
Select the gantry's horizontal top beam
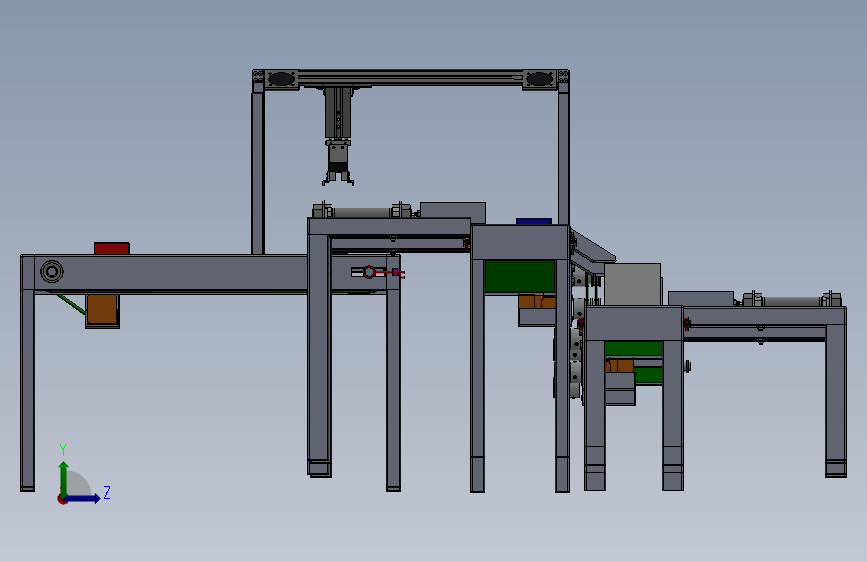click(x=410, y=78)
